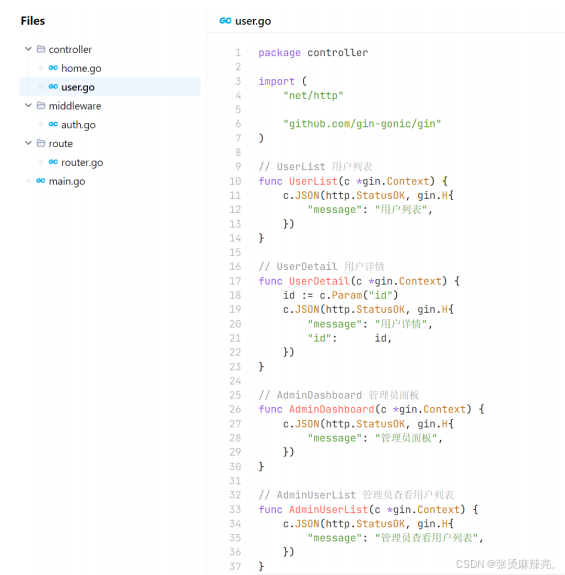Click the Go icon beside main.go

coord(41,181)
